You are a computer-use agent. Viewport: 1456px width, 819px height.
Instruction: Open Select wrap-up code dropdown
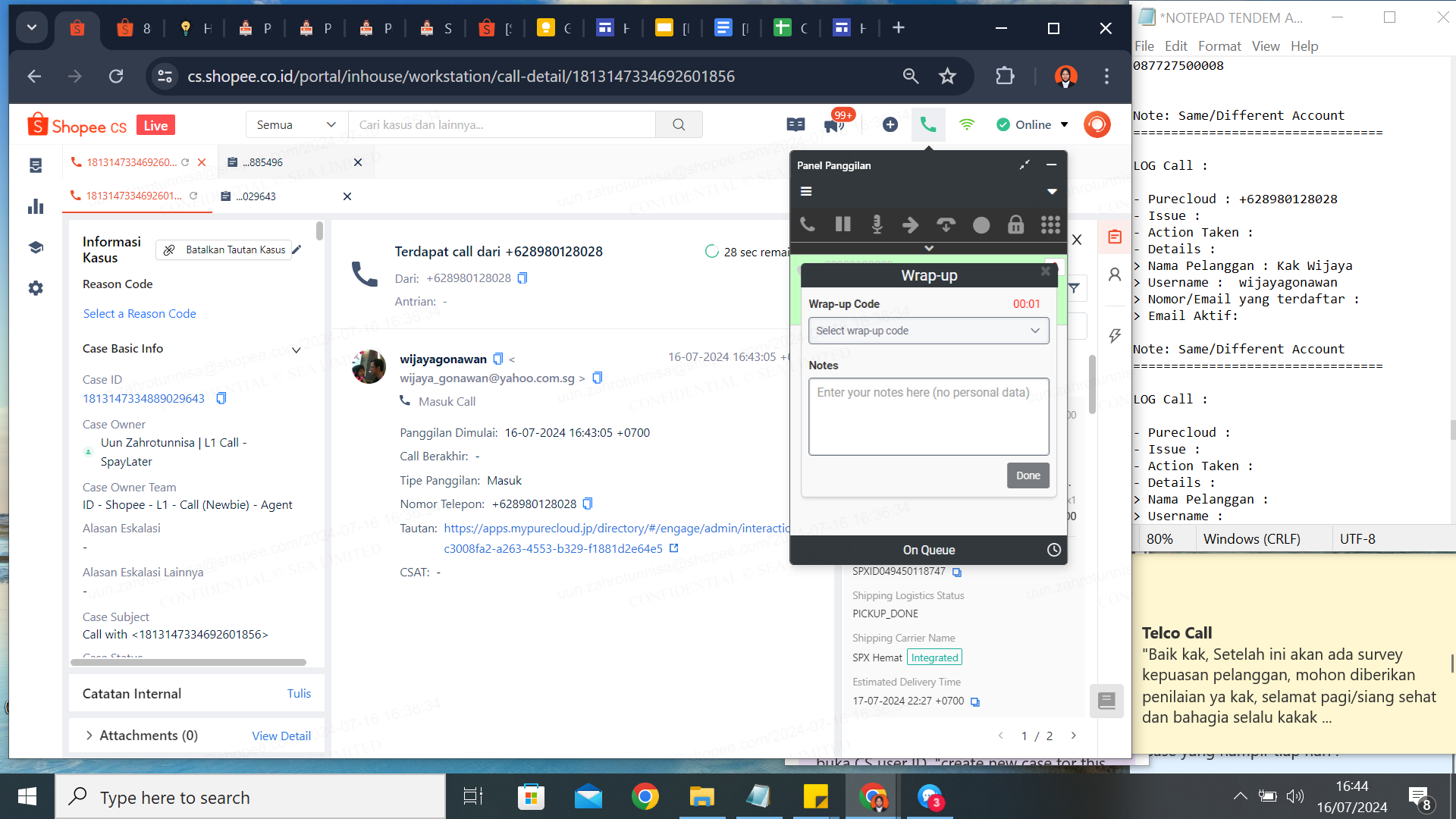tap(928, 331)
